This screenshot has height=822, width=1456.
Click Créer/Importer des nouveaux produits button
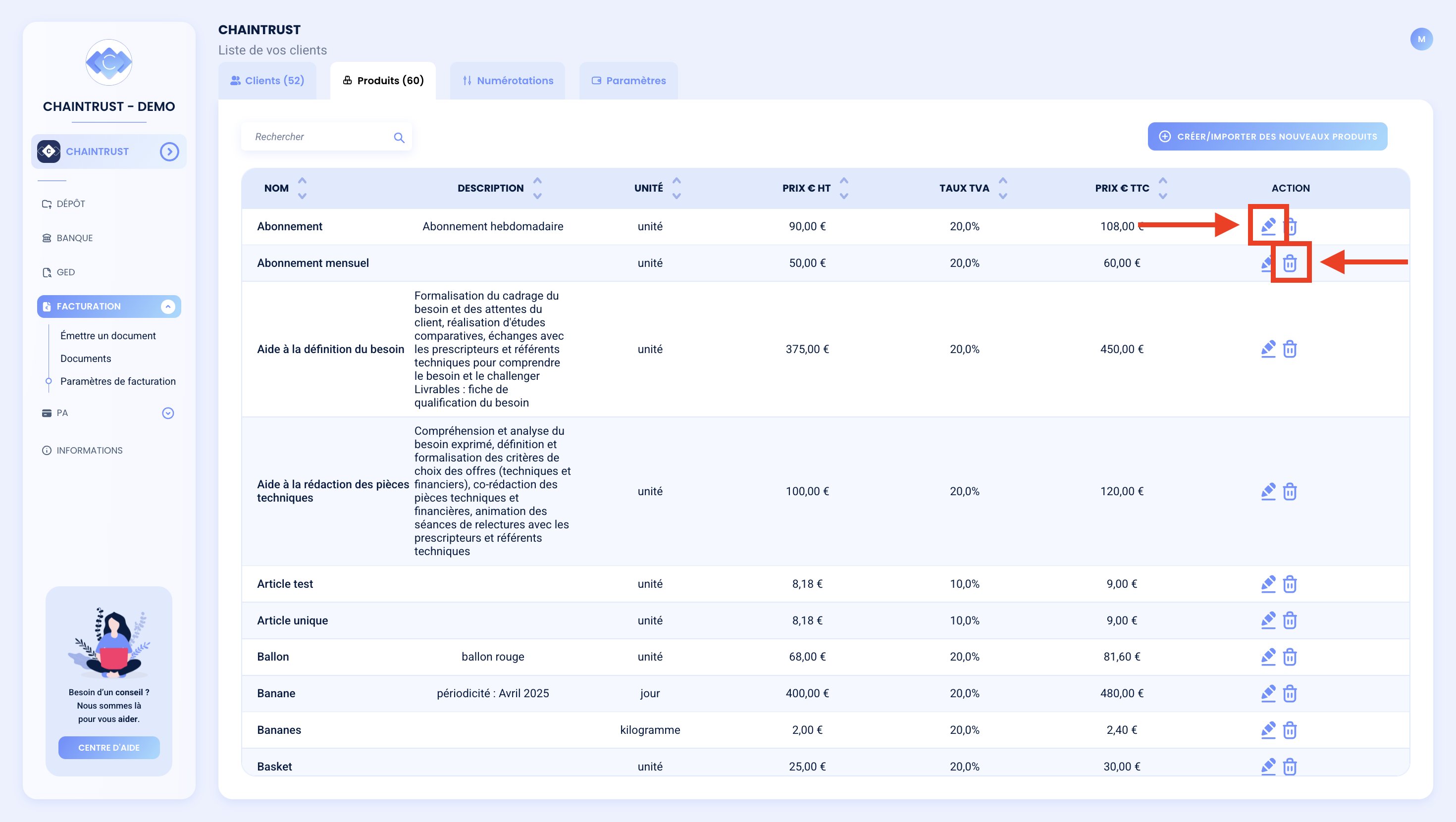coord(1267,137)
